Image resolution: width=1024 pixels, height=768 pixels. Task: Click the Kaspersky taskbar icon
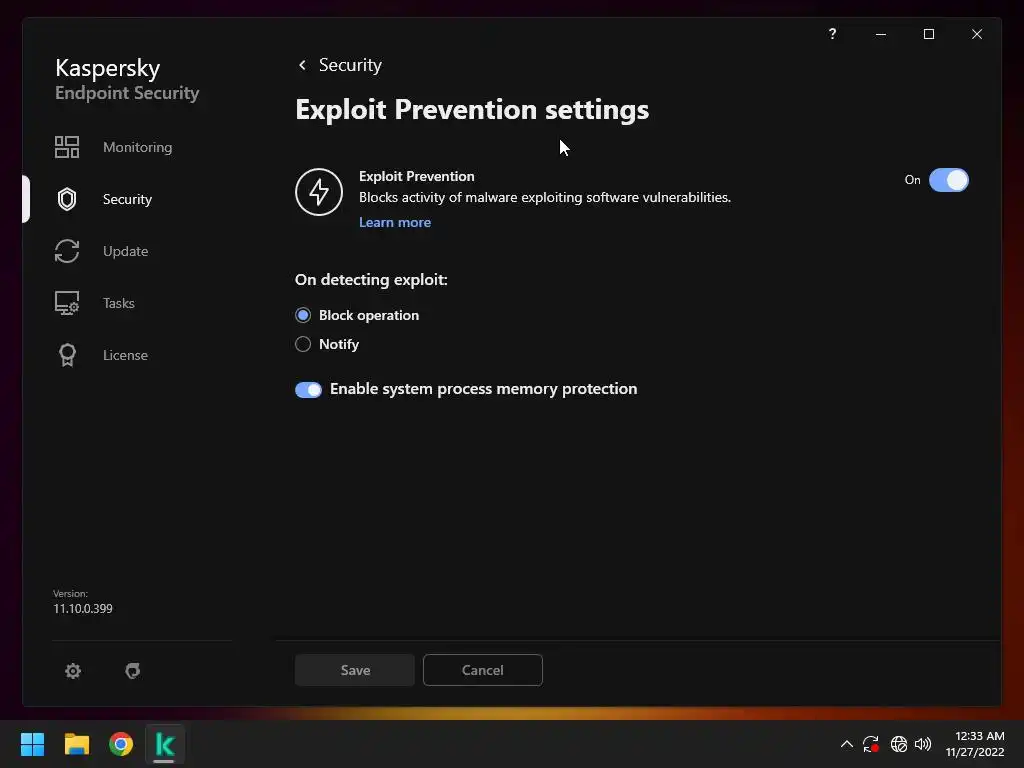click(165, 744)
